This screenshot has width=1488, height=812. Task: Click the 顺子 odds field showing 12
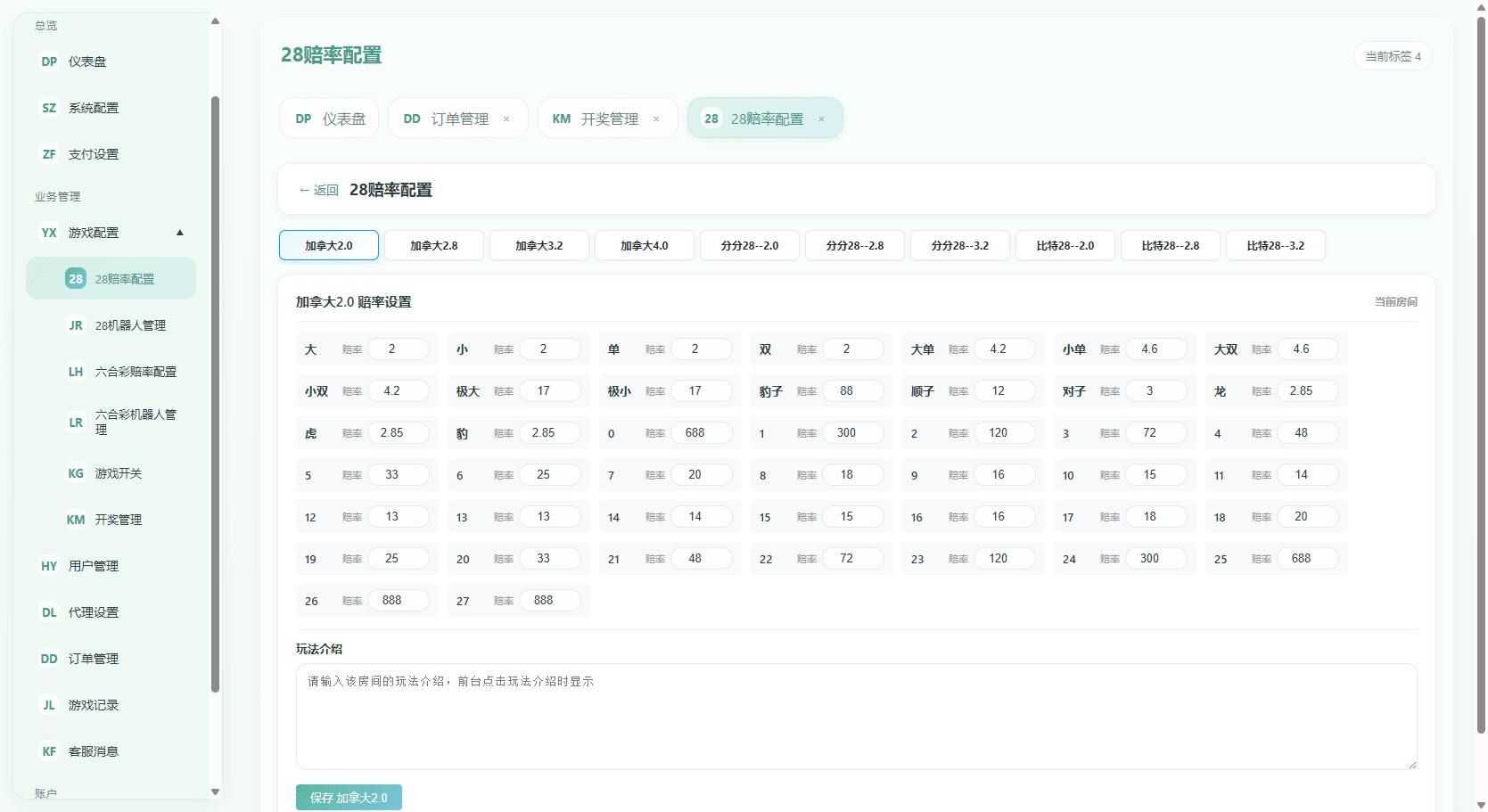(x=1005, y=390)
